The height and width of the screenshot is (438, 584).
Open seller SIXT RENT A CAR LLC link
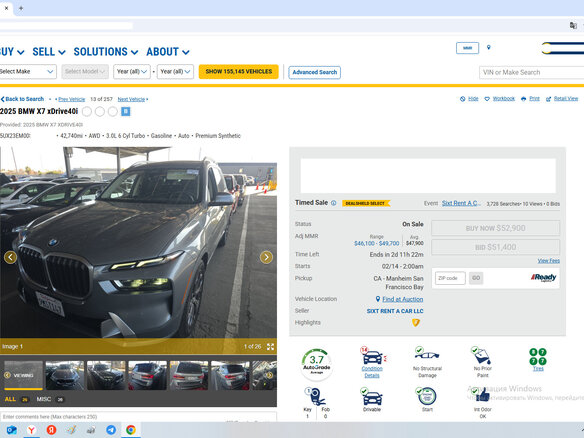pos(395,311)
